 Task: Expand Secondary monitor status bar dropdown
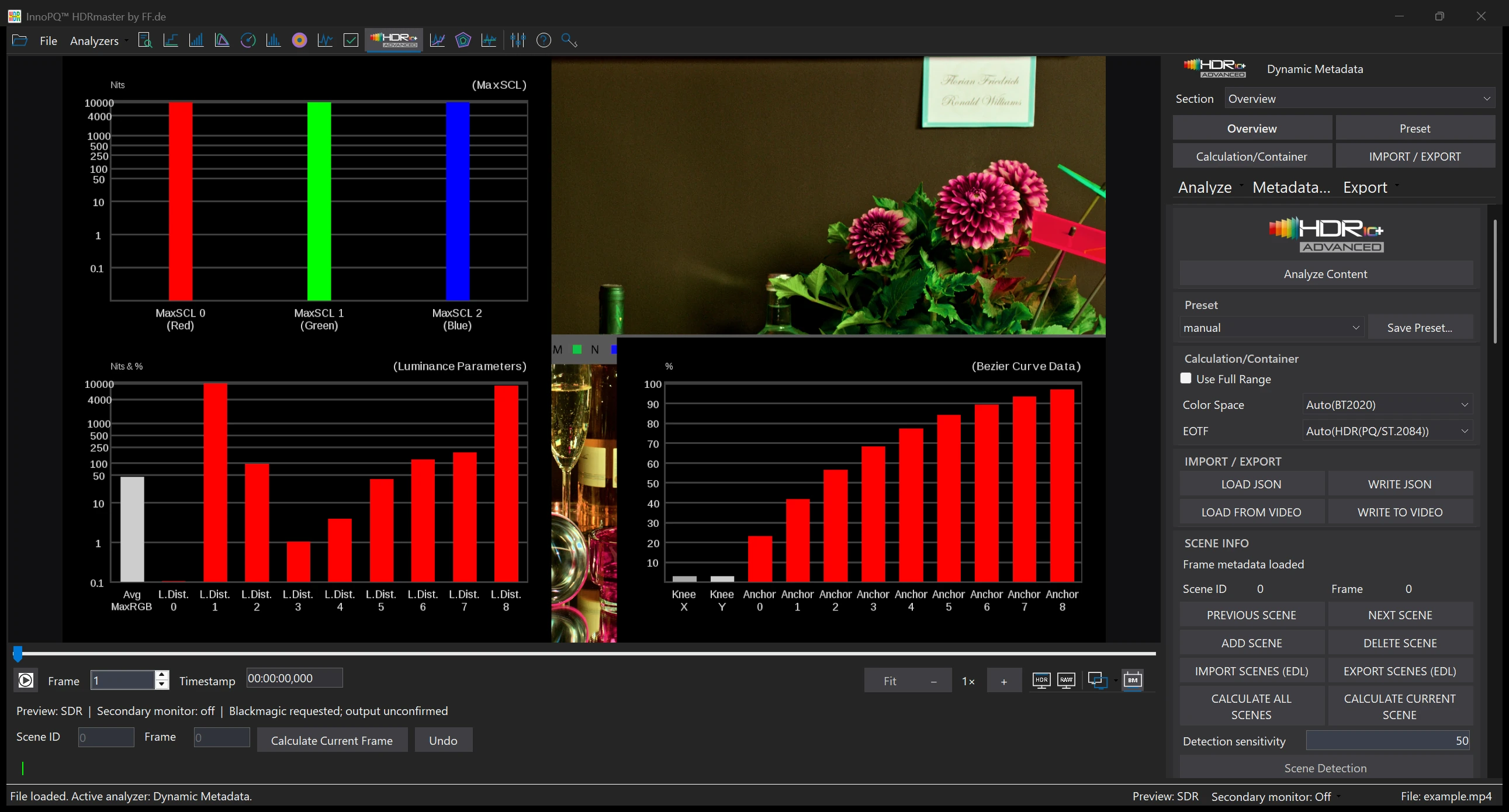click(x=1339, y=796)
